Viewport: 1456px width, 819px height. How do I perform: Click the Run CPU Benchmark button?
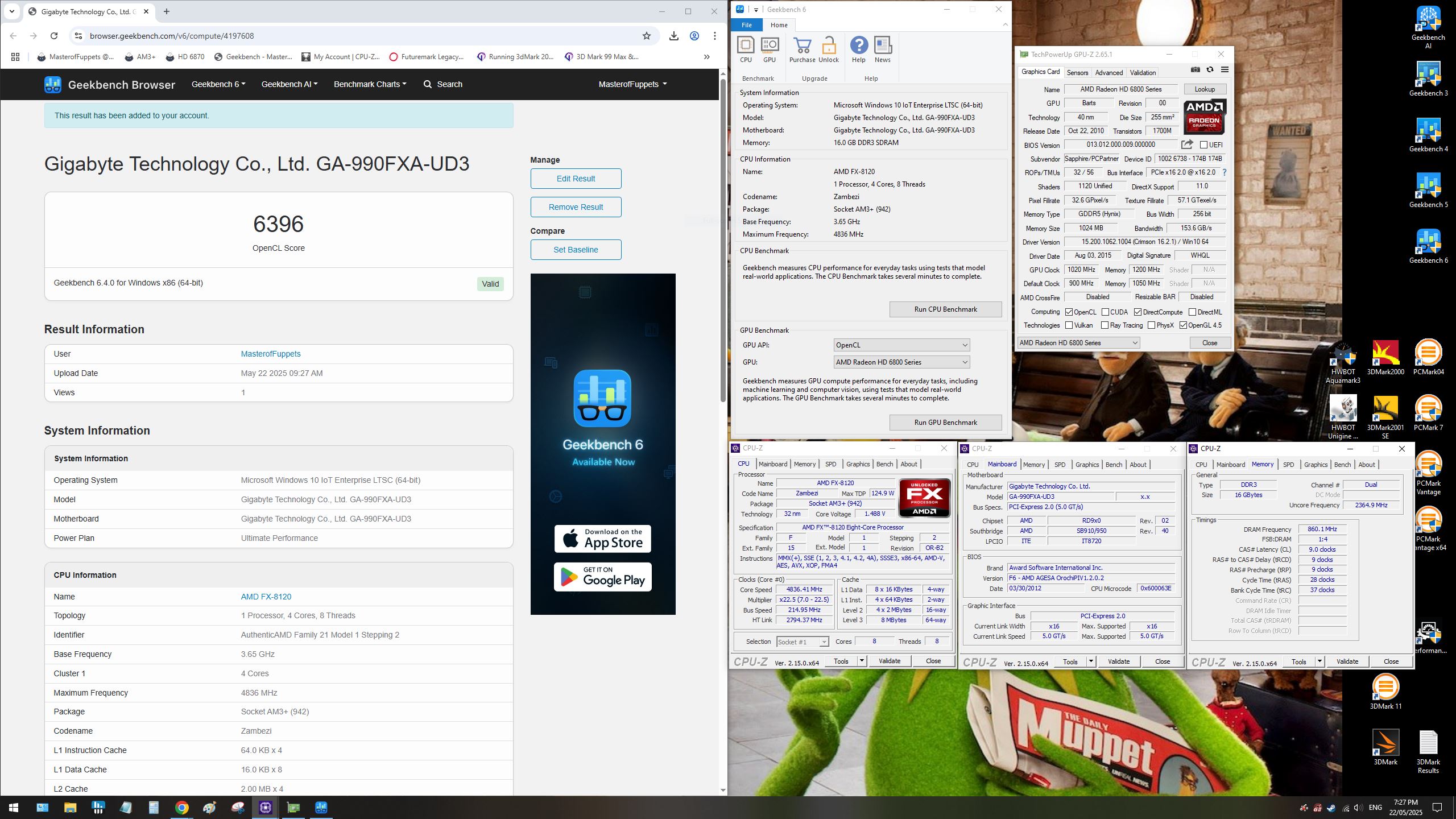(945, 309)
